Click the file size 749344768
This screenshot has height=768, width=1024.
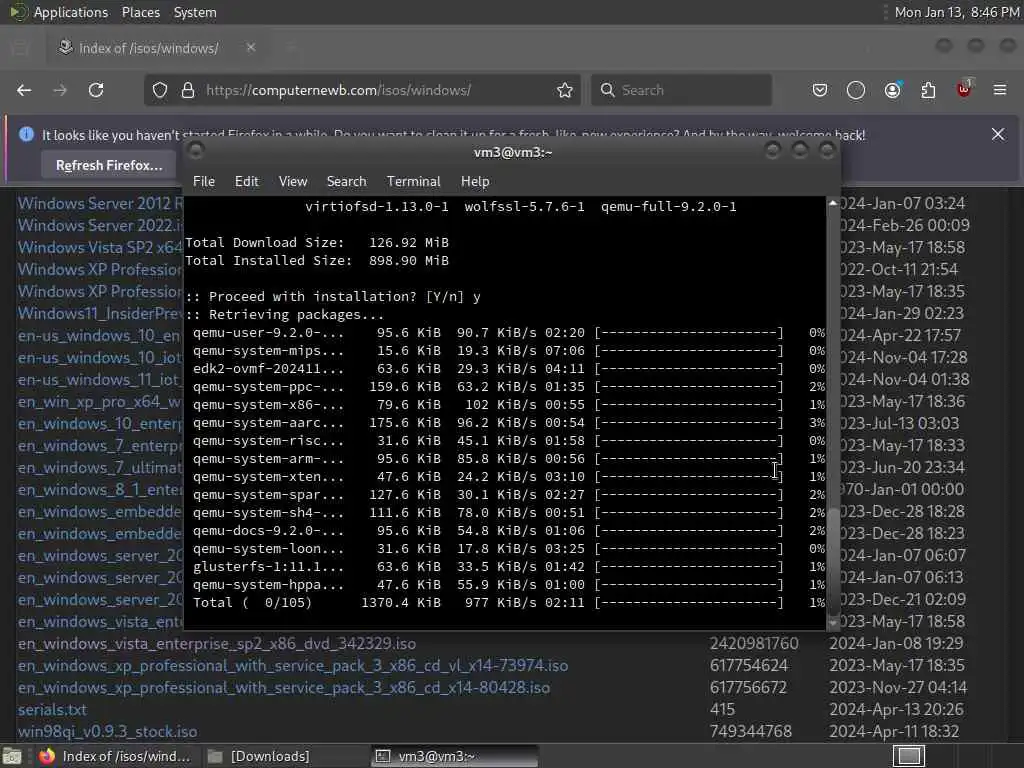750,731
